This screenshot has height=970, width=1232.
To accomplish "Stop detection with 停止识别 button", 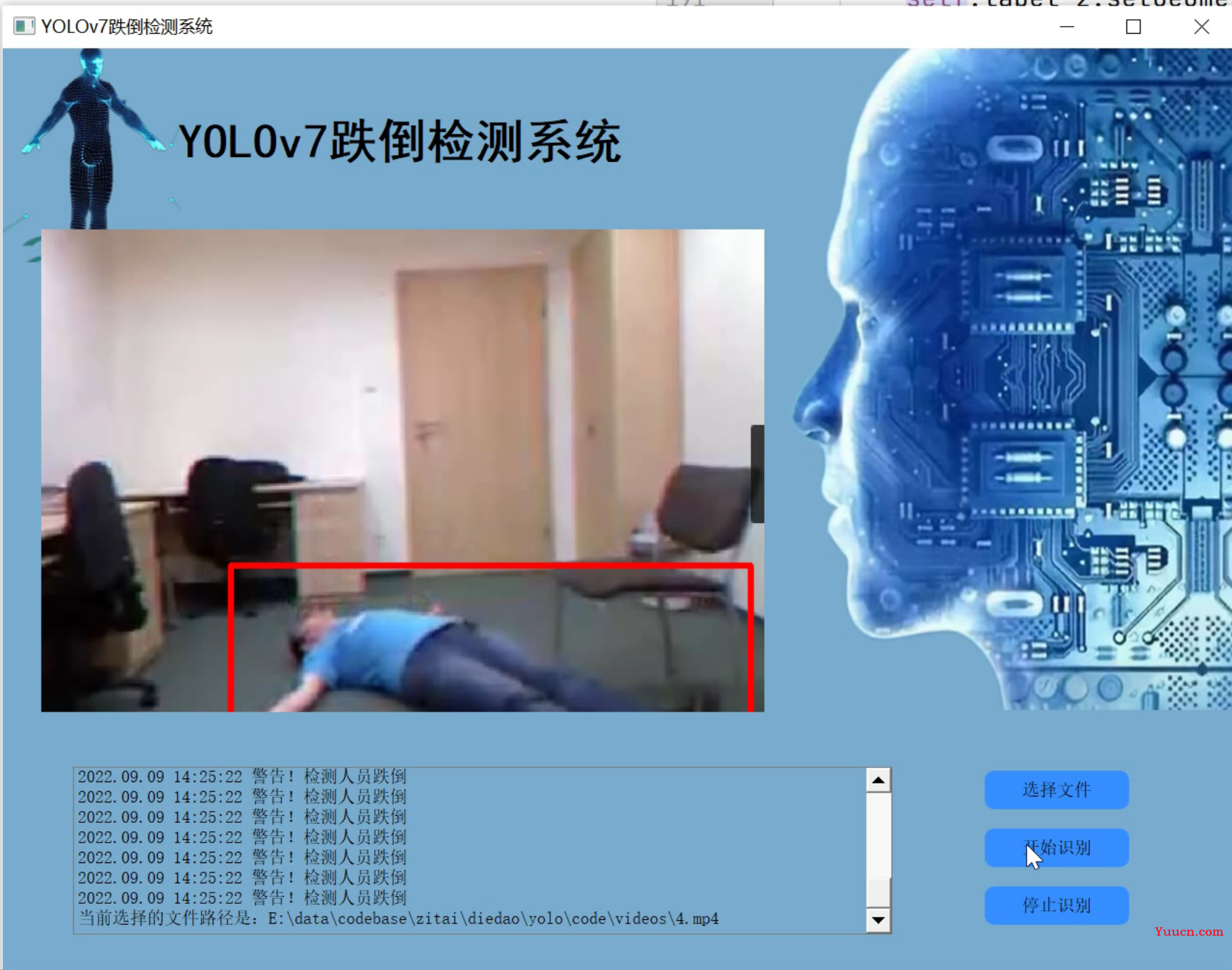I will click(1056, 905).
